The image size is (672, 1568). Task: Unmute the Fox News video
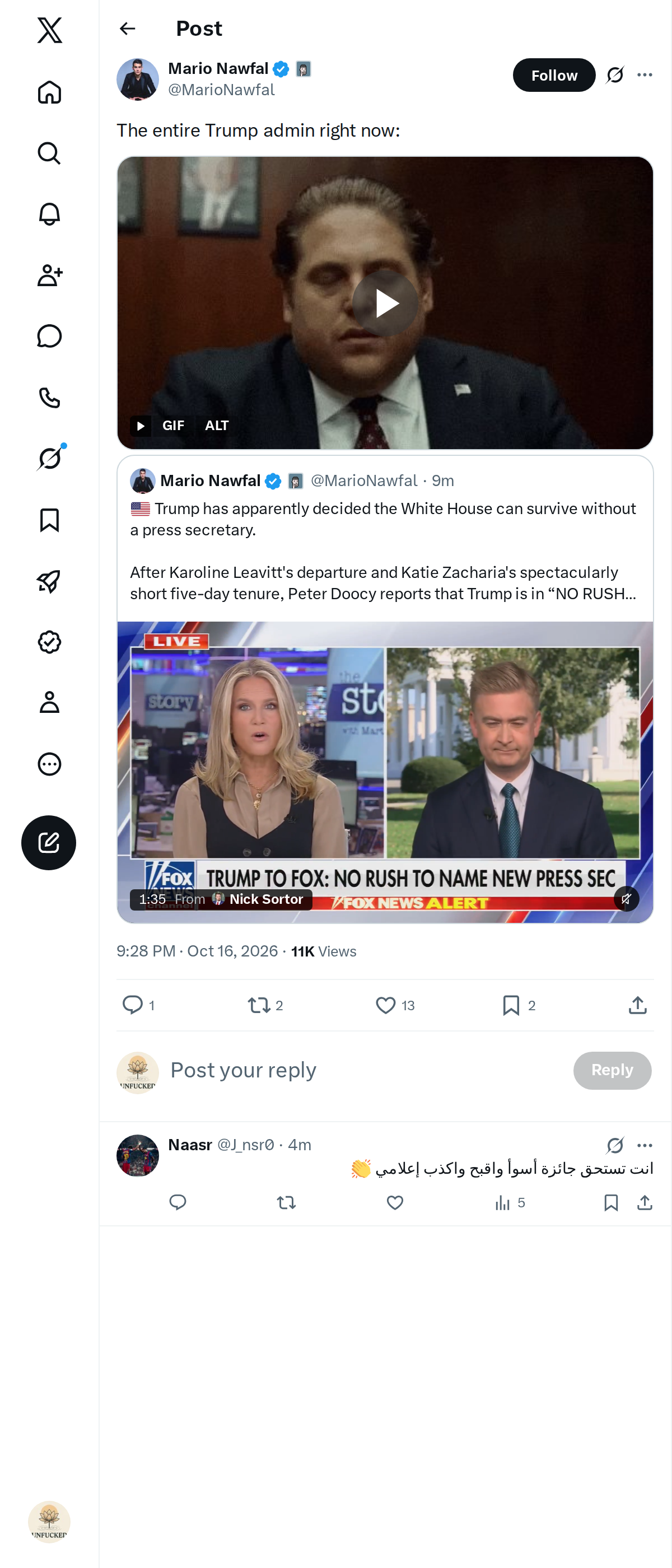(626, 898)
